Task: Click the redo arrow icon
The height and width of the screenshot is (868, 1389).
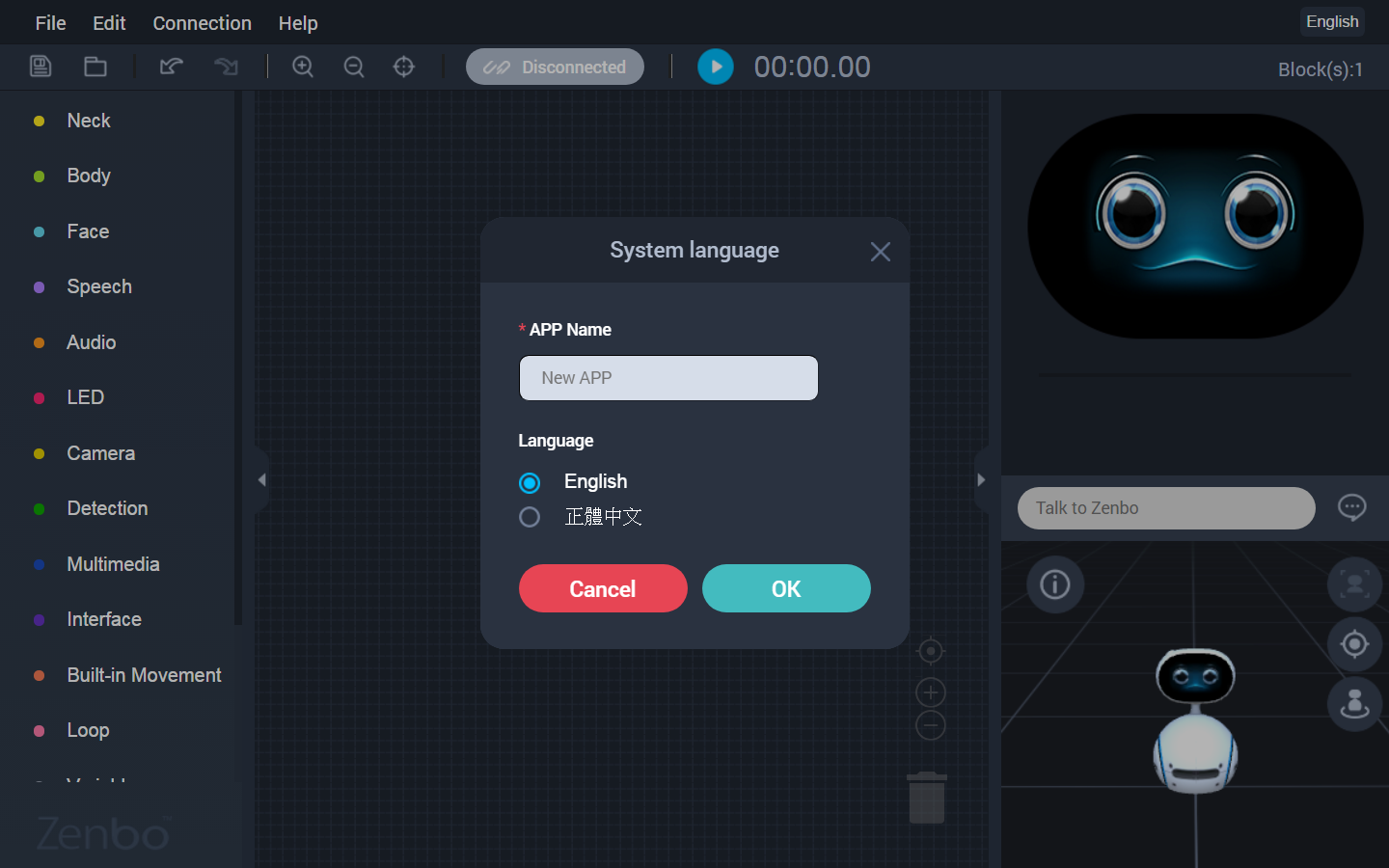Action: (226, 67)
